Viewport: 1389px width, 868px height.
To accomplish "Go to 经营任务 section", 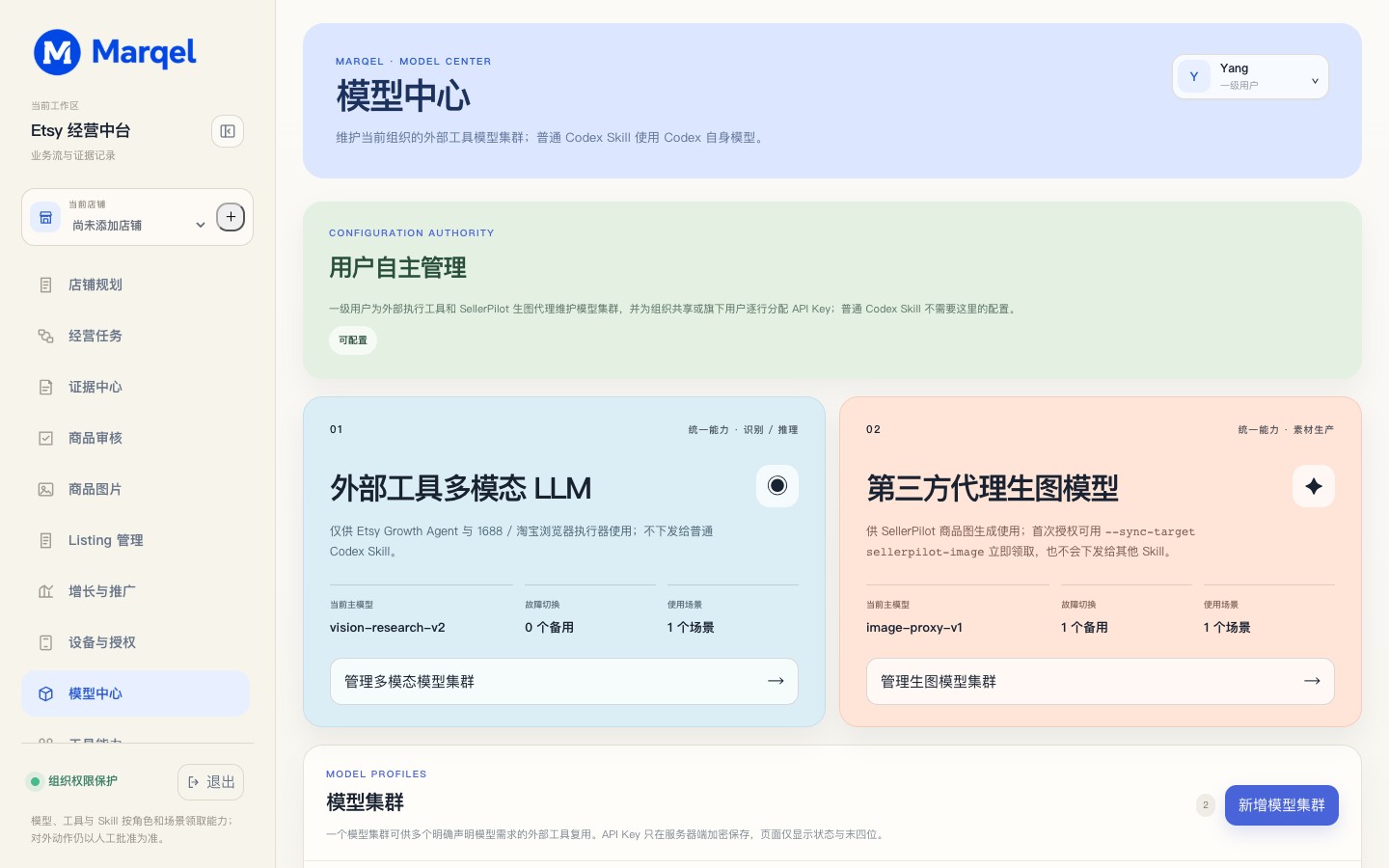I will pos(135,336).
